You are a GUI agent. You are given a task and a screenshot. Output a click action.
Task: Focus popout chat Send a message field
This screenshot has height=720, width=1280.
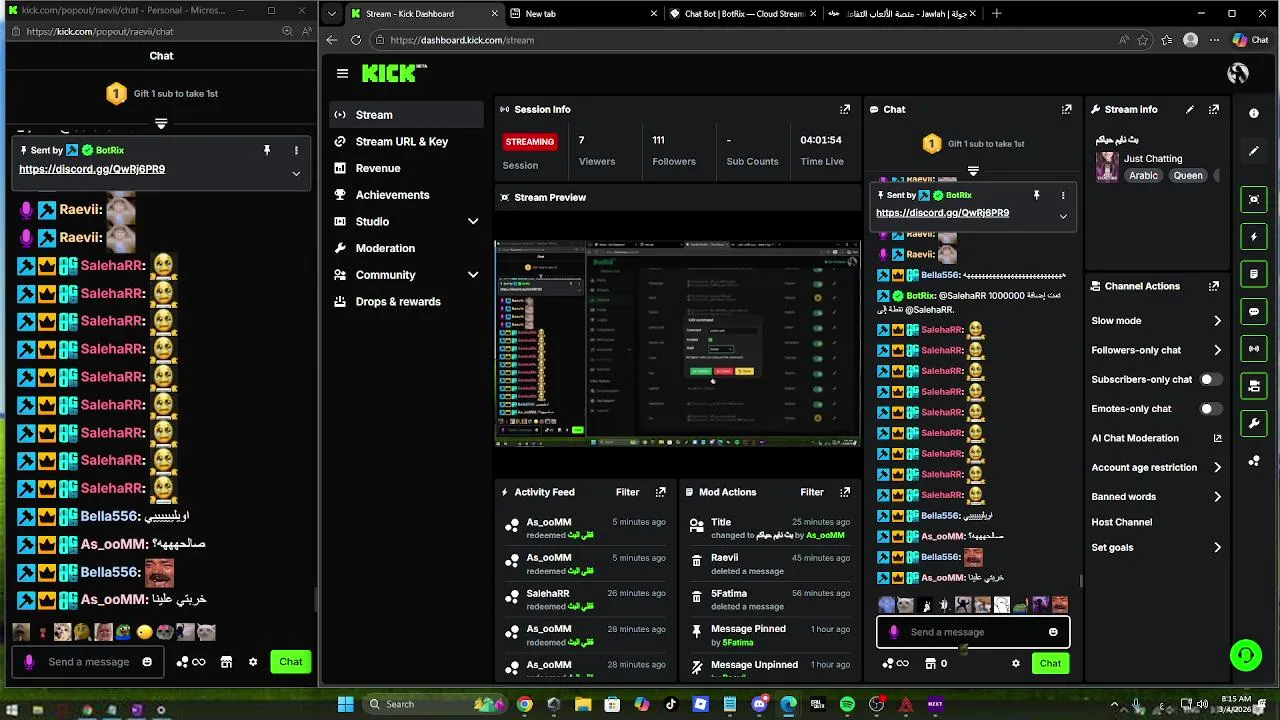click(89, 662)
